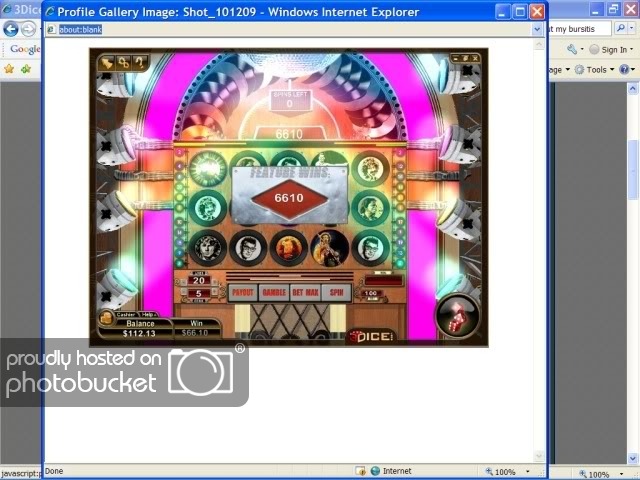
Task: Click the front window 100% zoom level
Action: [504, 472]
